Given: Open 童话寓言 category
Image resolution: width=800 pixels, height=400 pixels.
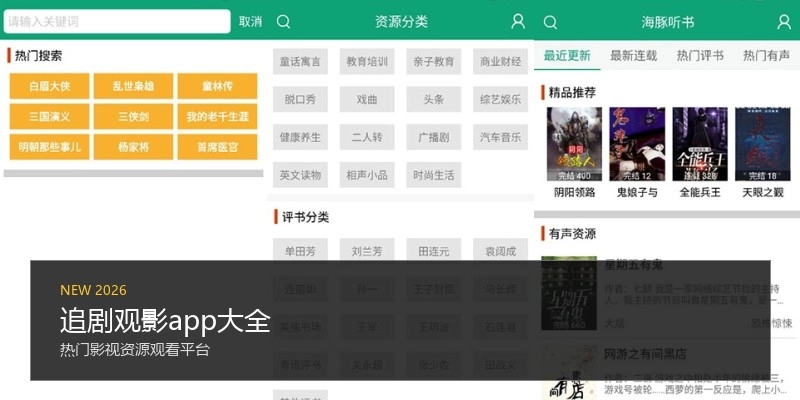Looking at the screenshot, I should click(300, 62).
